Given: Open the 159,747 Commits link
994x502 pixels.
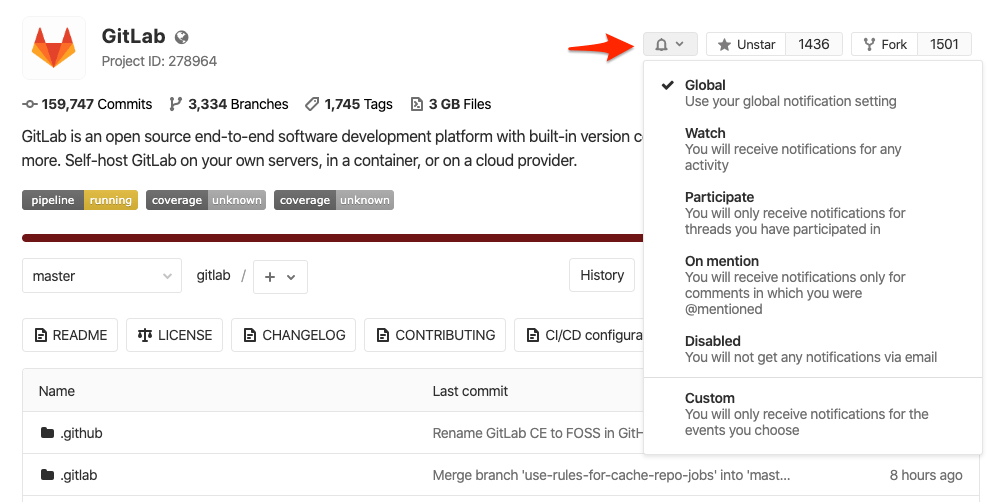Looking at the screenshot, I should (x=87, y=104).
